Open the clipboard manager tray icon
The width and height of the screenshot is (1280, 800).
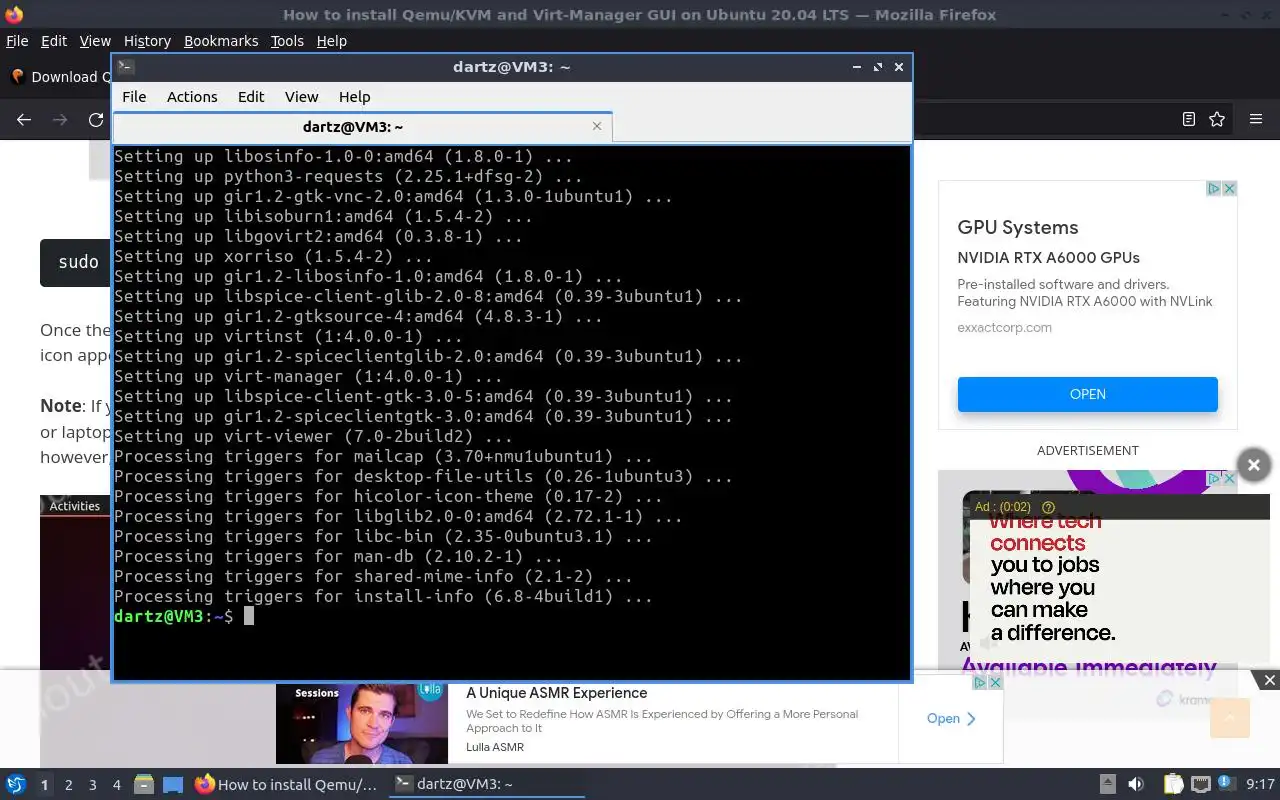[x=1173, y=785]
